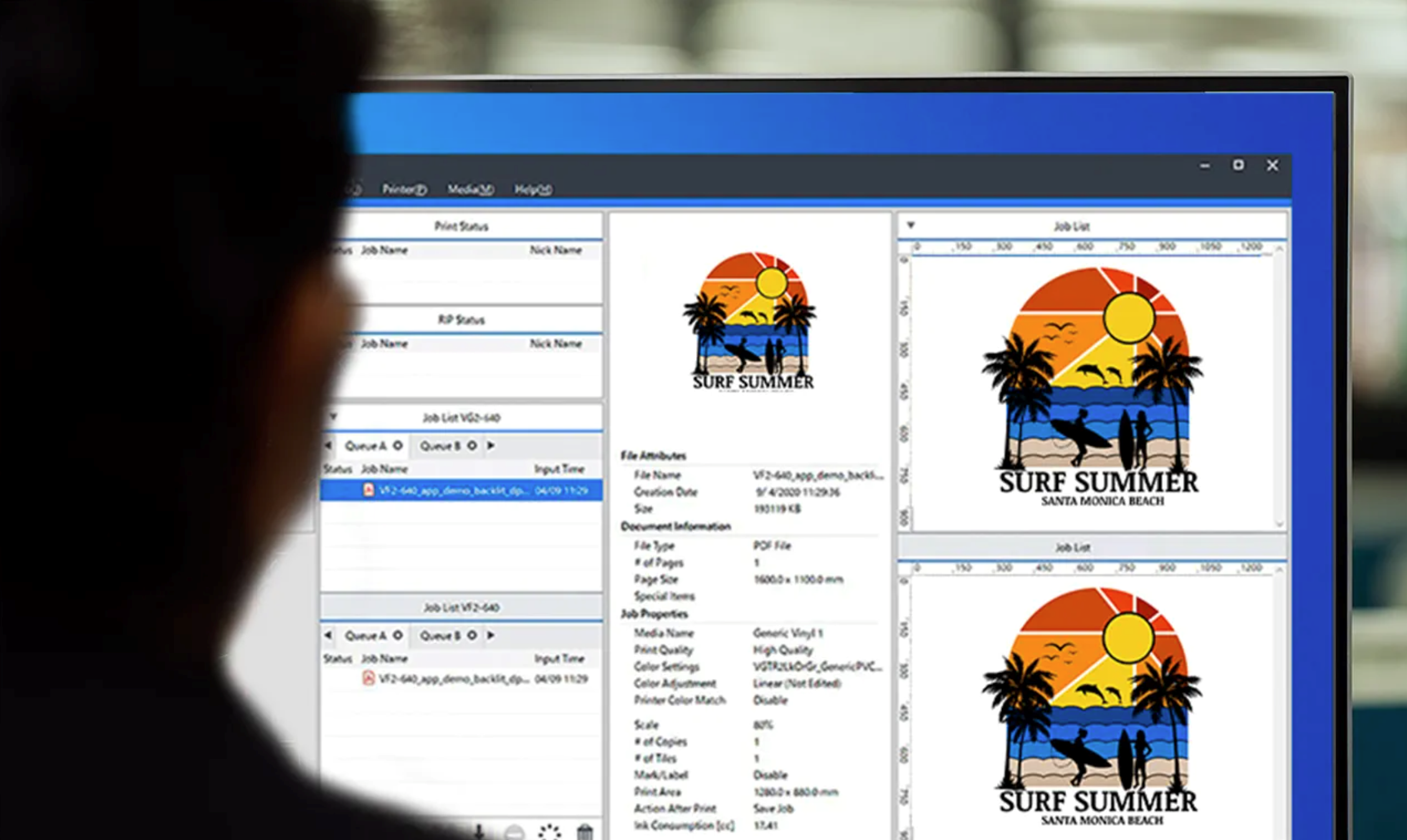The height and width of the screenshot is (840, 1407).
Task: Open the Media menu
Action: click(x=470, y=189)
